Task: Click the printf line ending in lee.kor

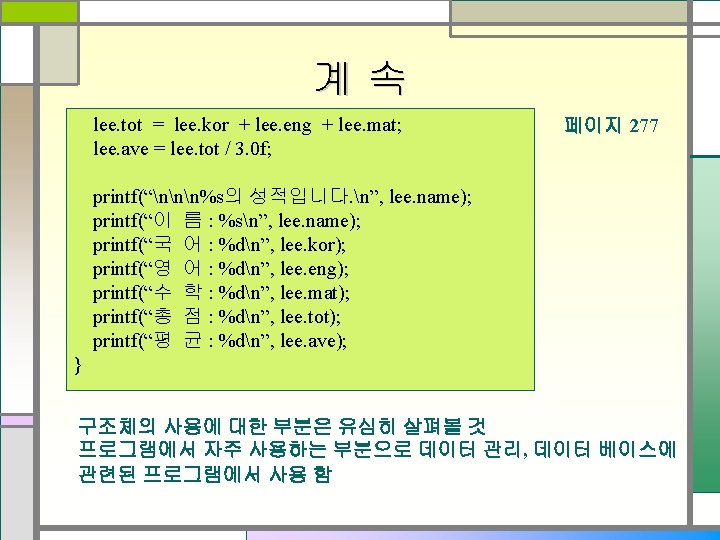Action: [x=219, y=245]
